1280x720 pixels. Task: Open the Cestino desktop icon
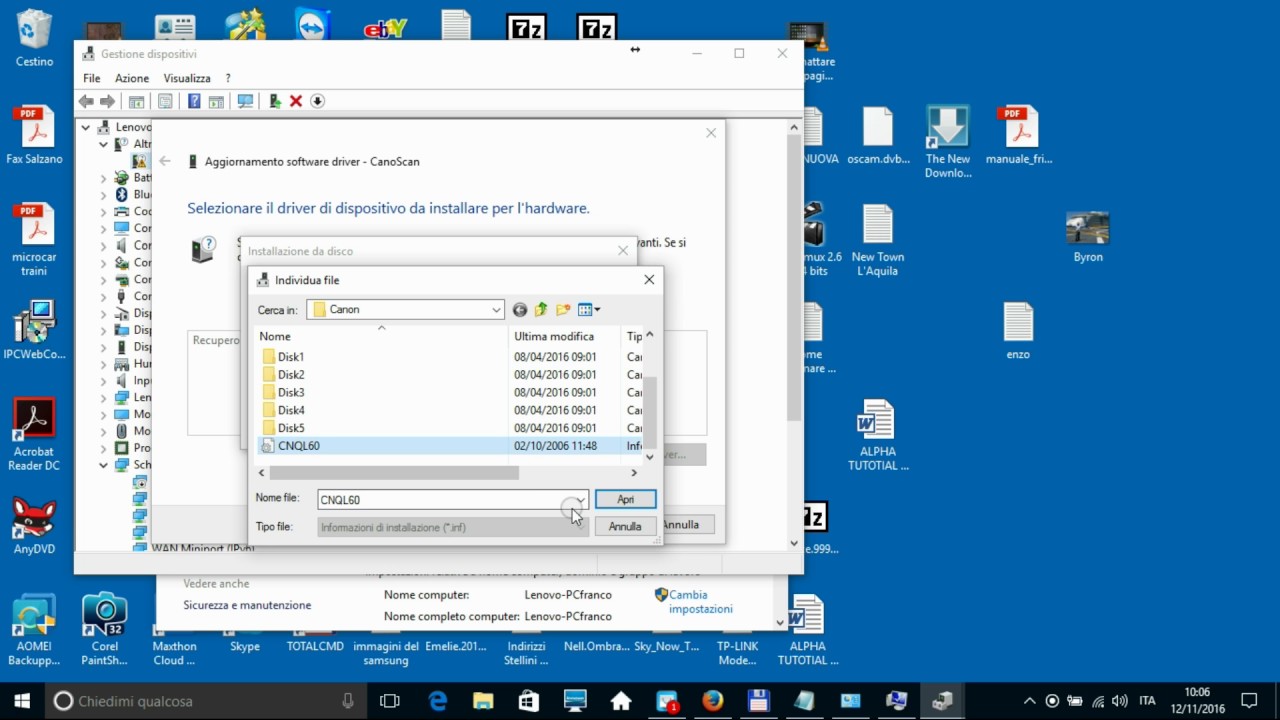click(x=34, y=40)
